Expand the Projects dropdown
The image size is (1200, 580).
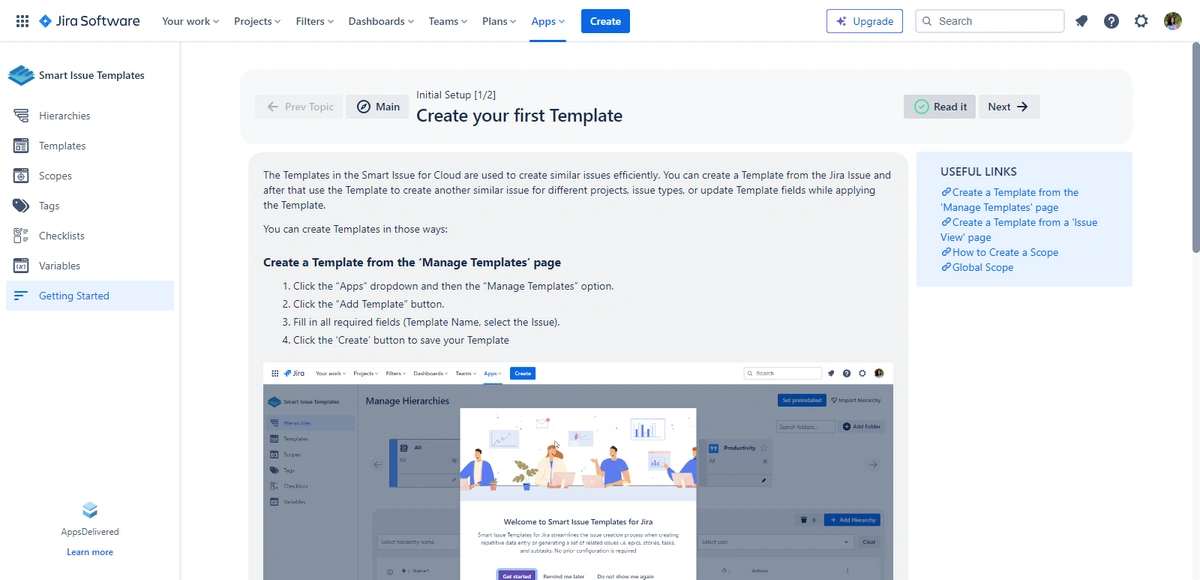pyautogui.click(x=257, y=21)
